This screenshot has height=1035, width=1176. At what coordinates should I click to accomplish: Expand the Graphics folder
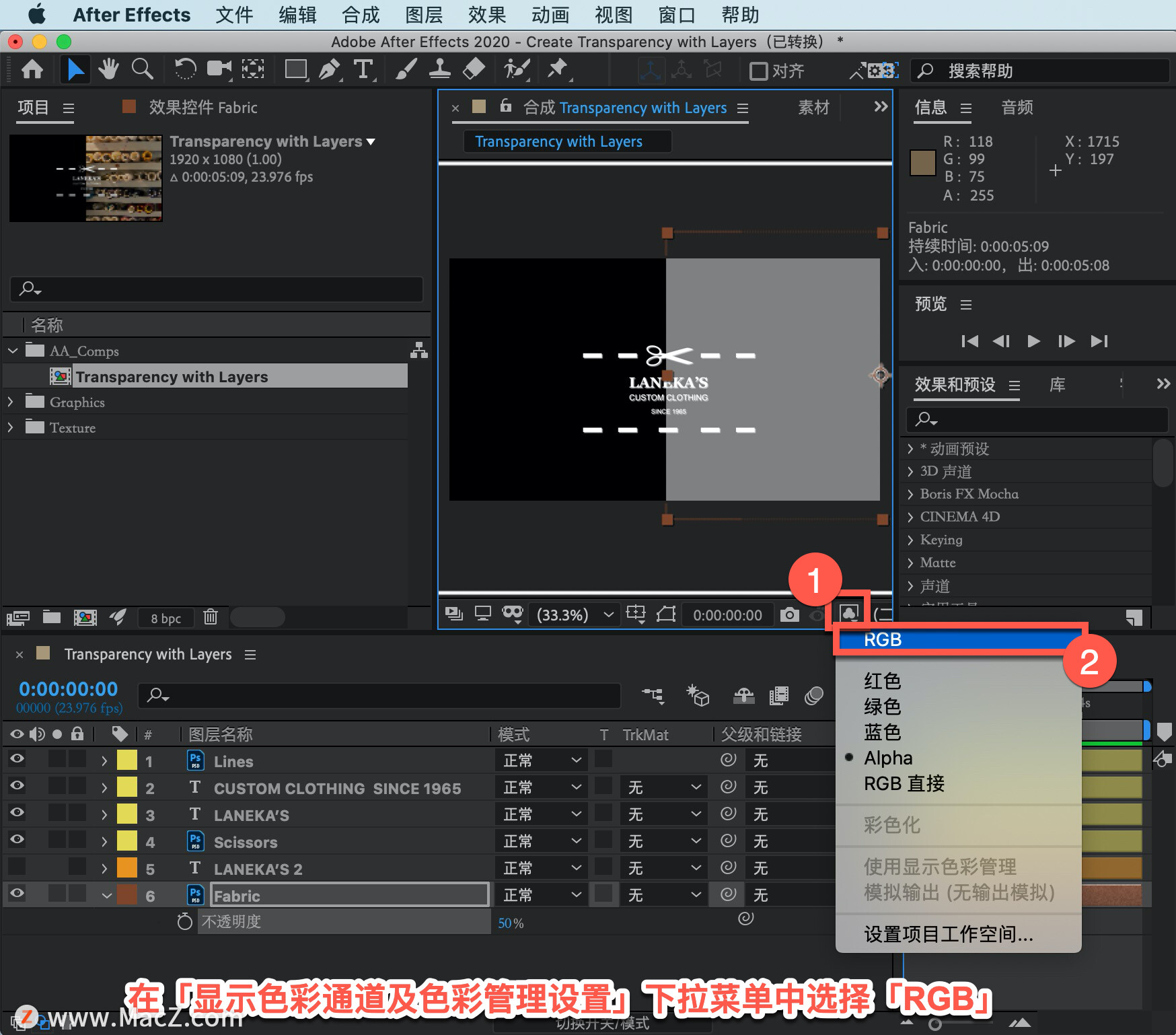(11, 402)
